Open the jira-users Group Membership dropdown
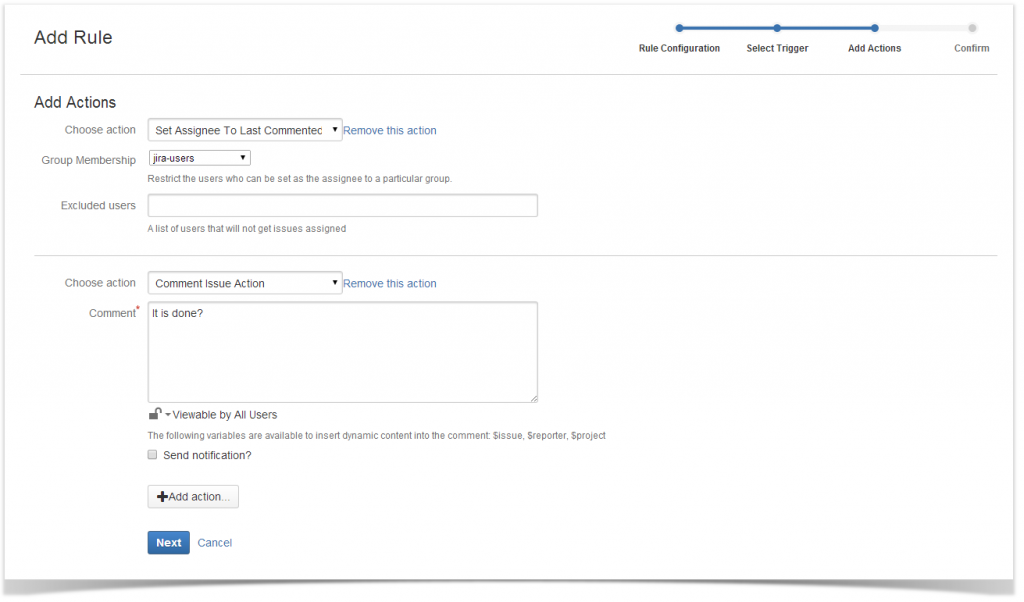 [199, 157]
